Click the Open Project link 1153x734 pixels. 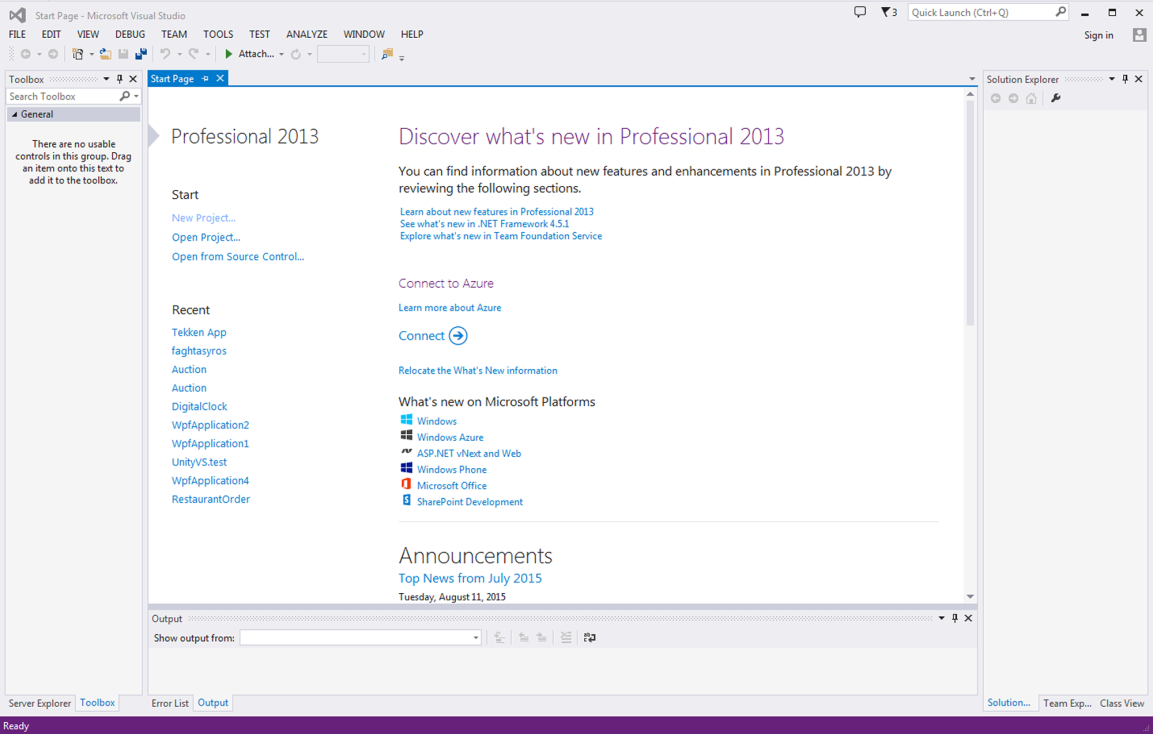tap(206, 238)
